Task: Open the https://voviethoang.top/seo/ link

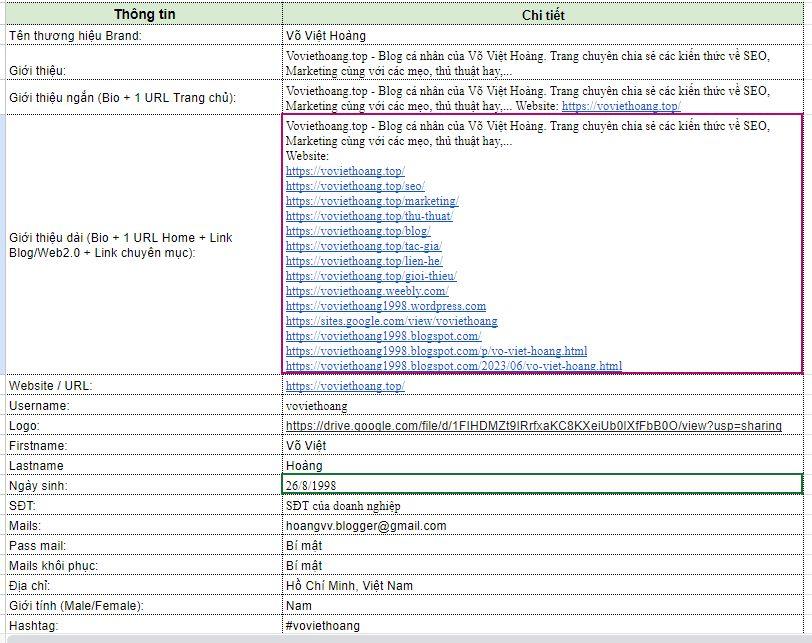Action: click(x=355, y=186)
